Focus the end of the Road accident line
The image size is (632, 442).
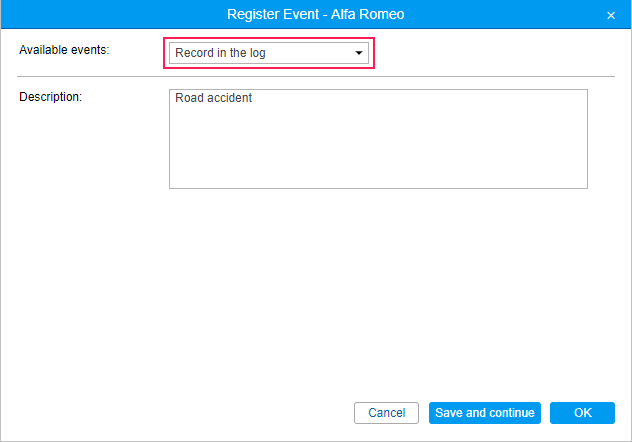tap(254, 98)
